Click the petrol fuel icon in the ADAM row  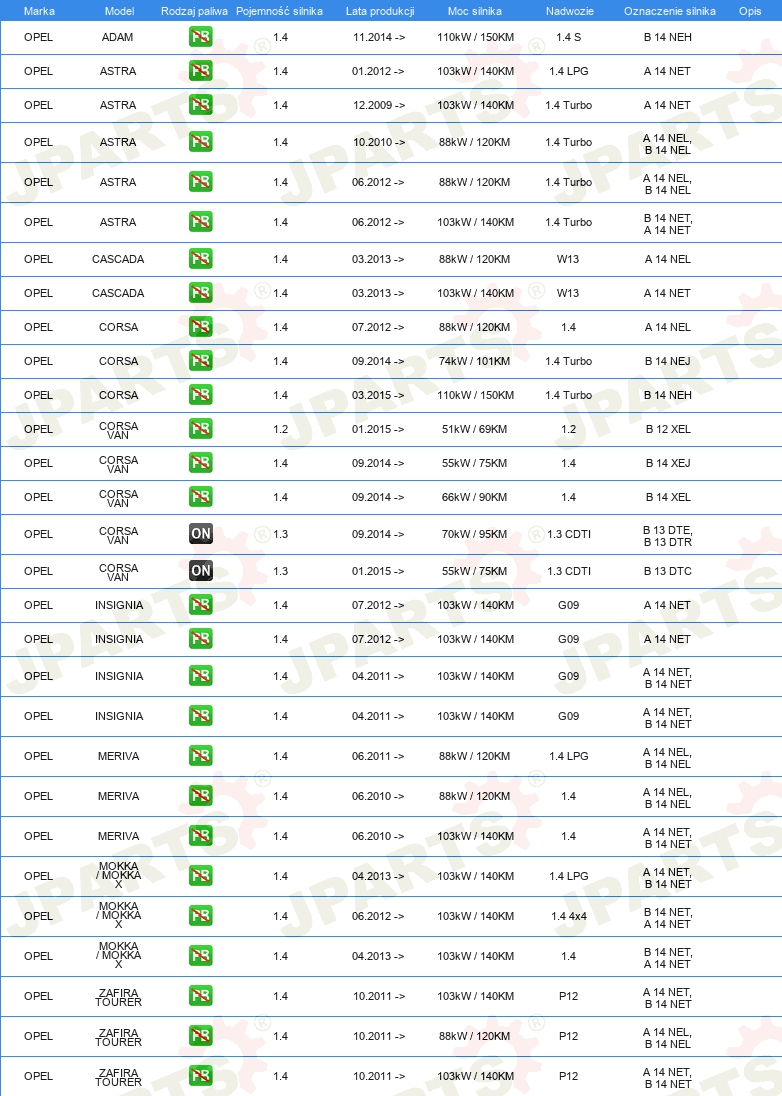[x=201, y=37]
